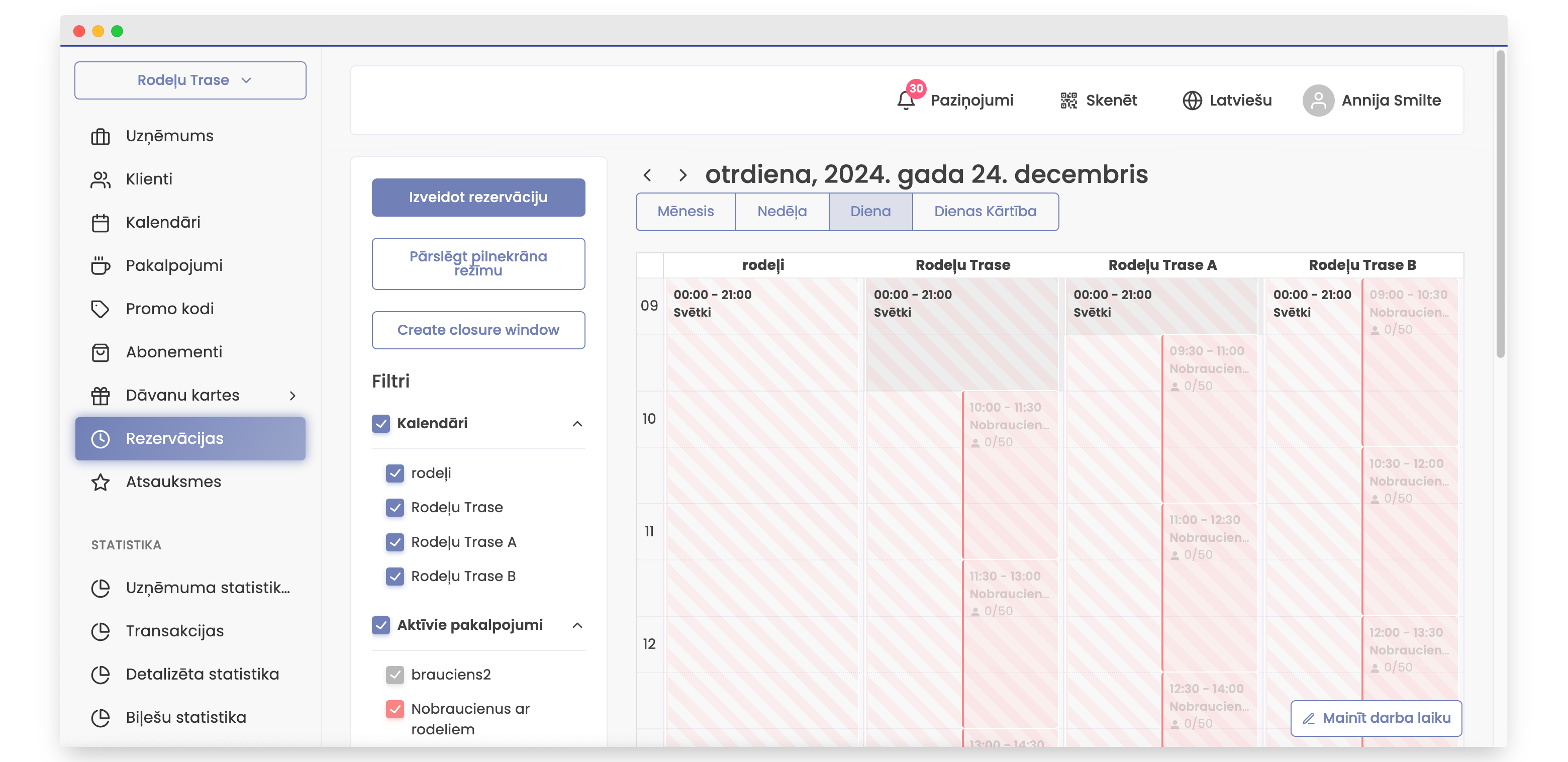Go to previous day with left arrow
The width and height of the screenshot is (1568, 762).
(x=648, y=175)
